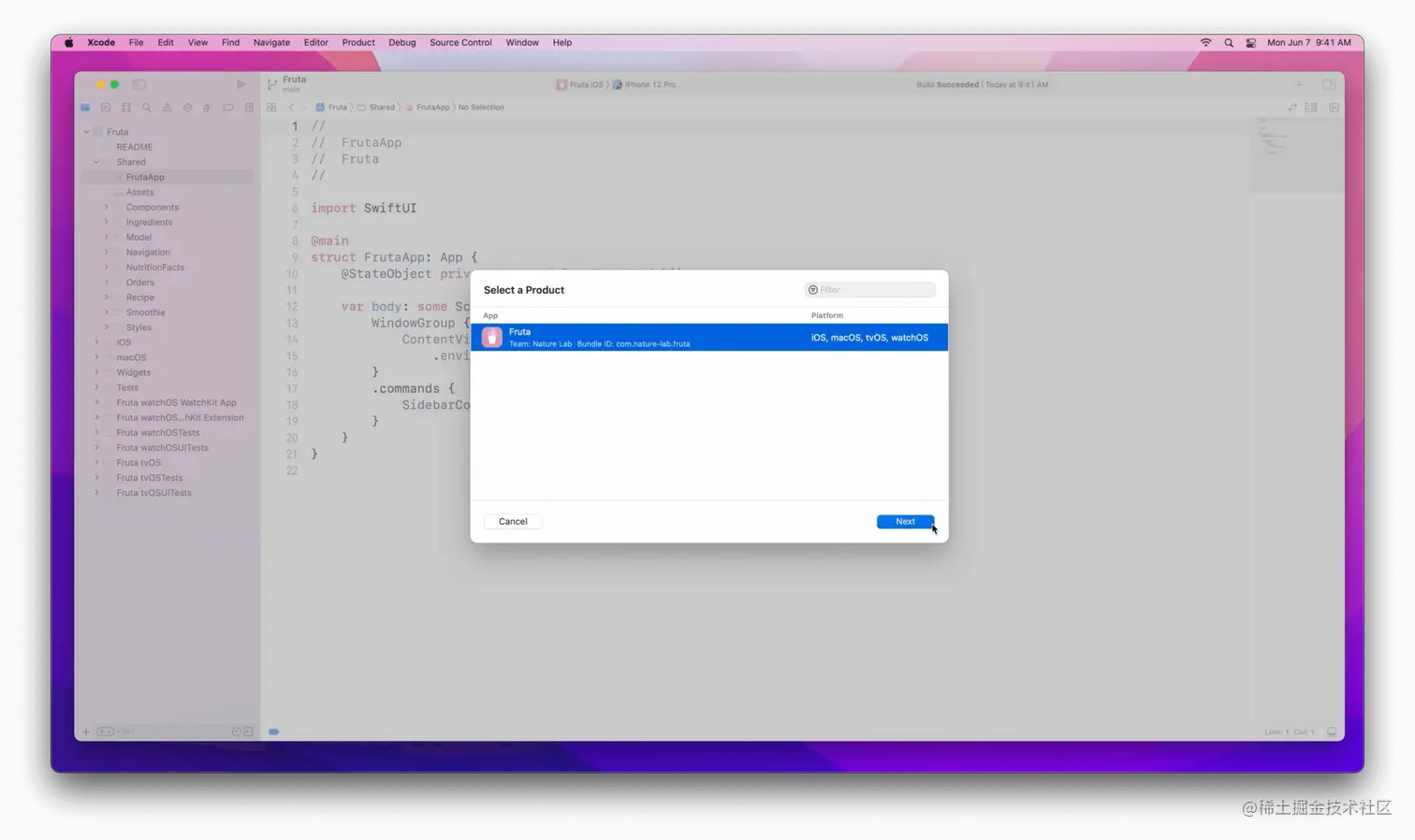Open the Project navigator folder icon
Viewport: 1415px width, 840px height.
point(85,108)
